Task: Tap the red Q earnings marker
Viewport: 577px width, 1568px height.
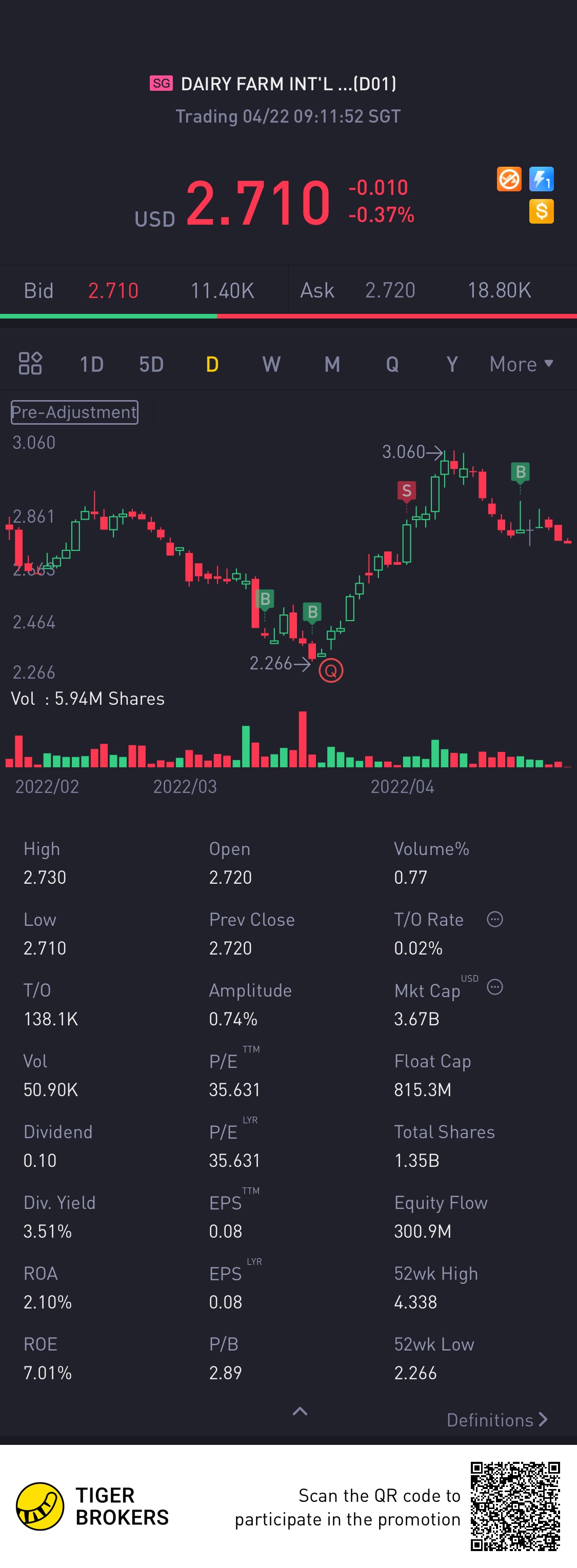Action: coord(331,671)
